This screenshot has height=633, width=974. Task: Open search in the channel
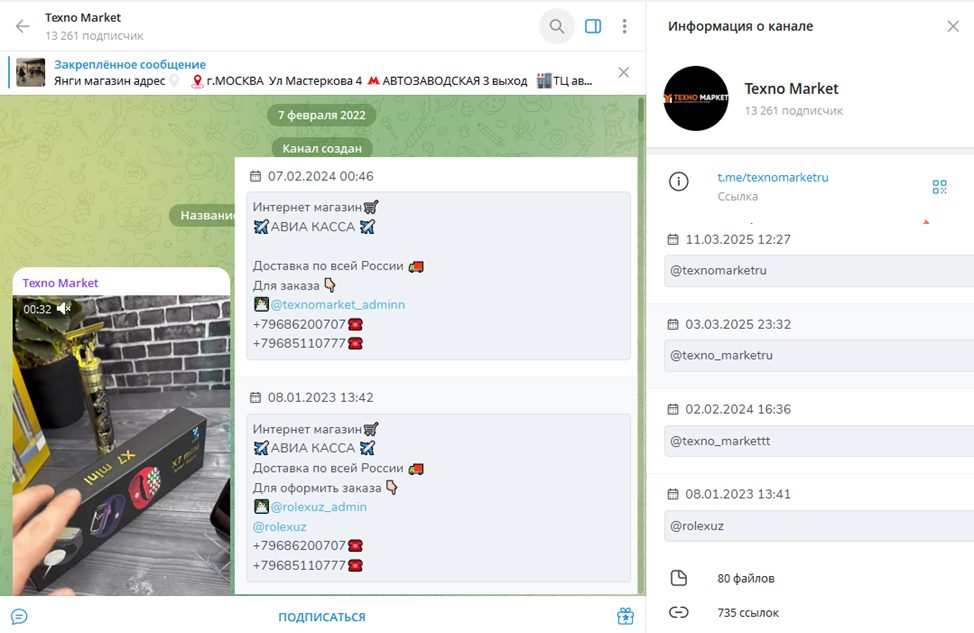pos(557,26)
